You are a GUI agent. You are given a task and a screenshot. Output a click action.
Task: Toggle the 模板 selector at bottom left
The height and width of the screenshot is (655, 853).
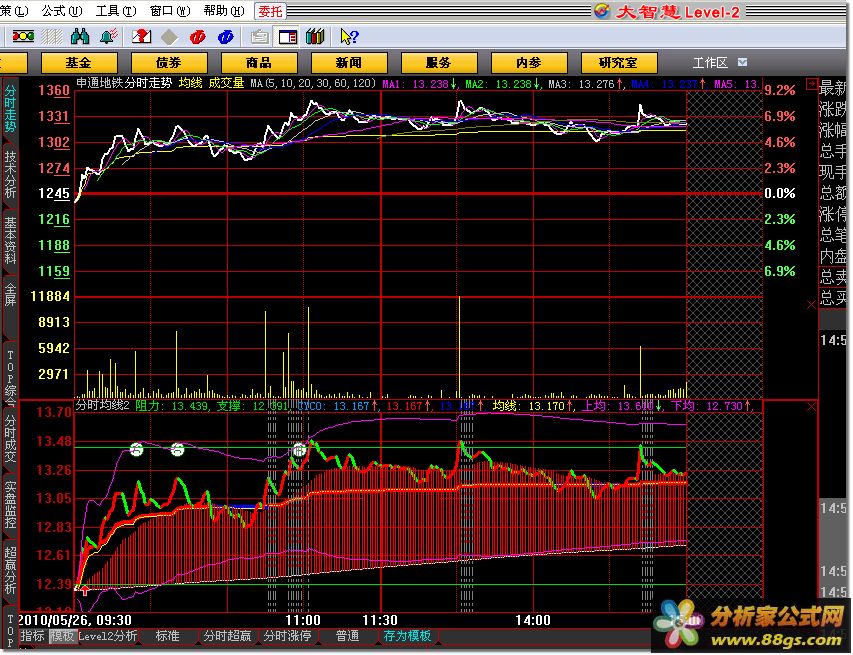click(x=62, y=636)
